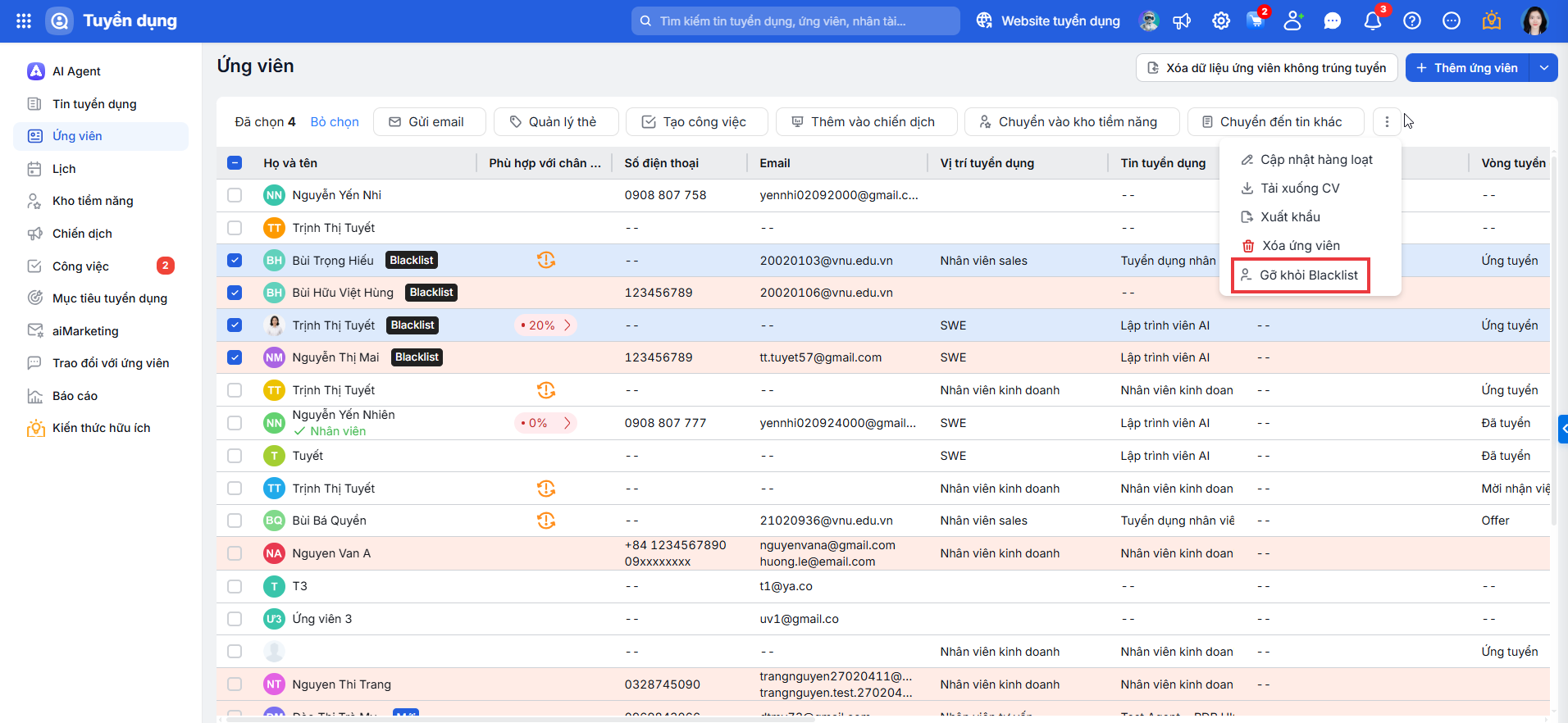The width and height of the screenshot is (1568, 723).
Task: Open Chiến dịch in sidebar
Action: 101,234
